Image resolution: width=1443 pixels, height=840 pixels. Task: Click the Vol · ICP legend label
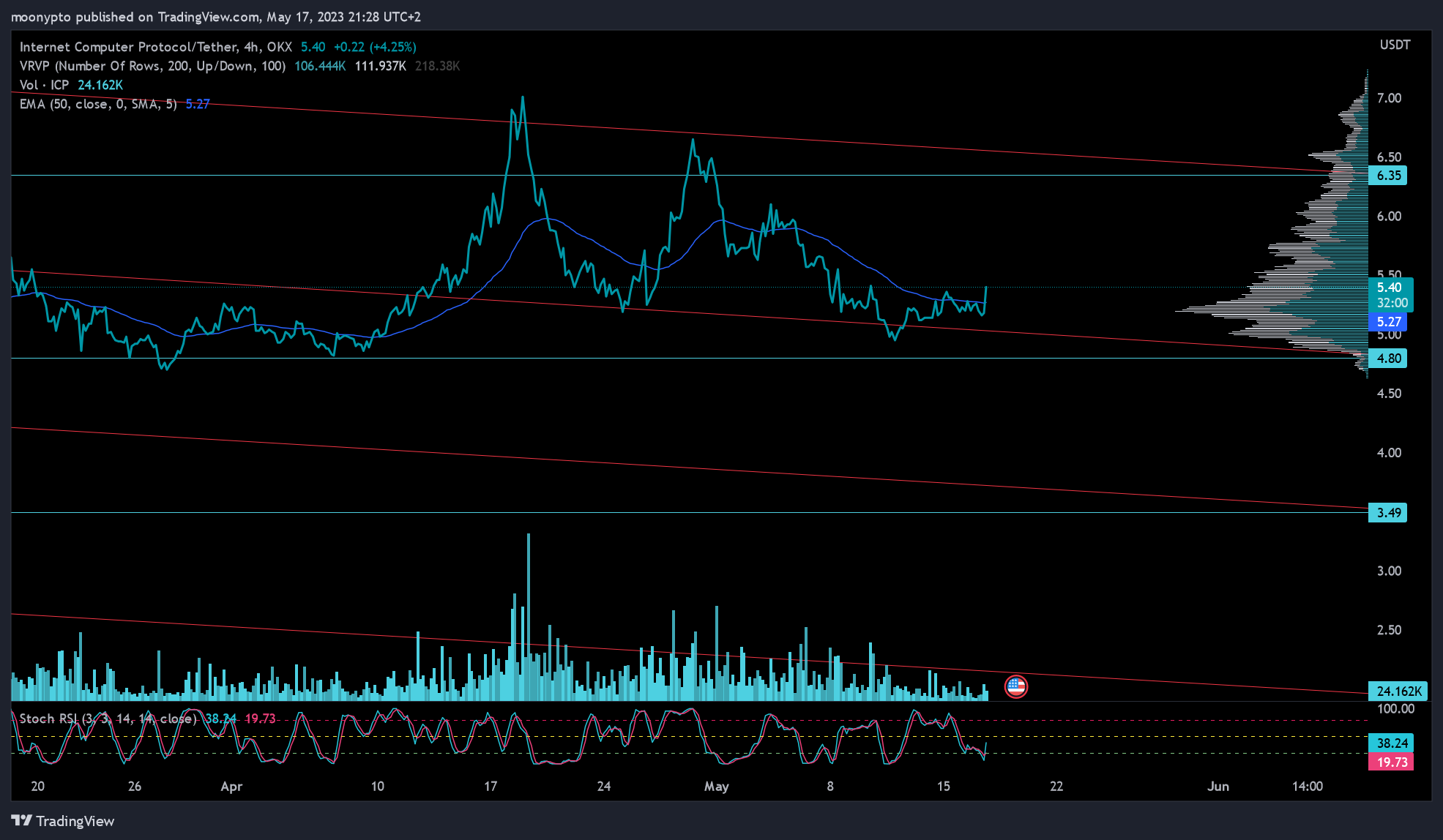pos(44,85)
